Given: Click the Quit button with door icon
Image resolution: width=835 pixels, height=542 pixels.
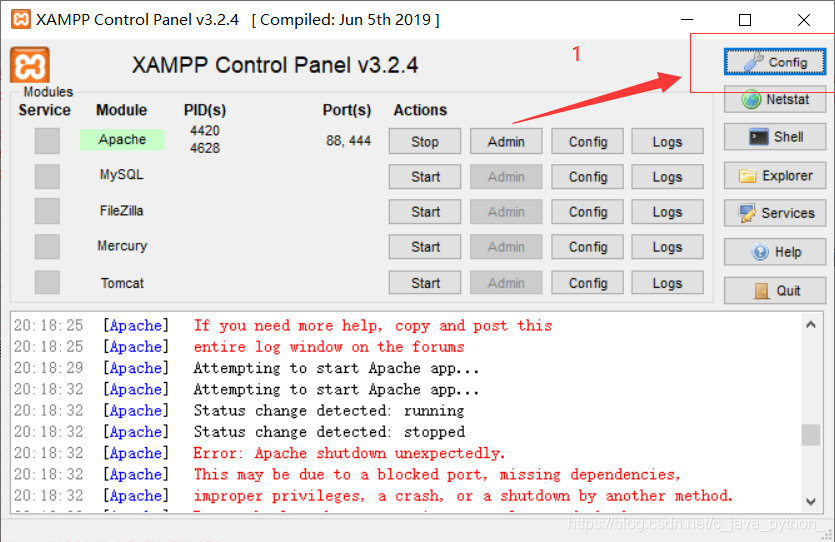Looking at the screenshot, I should click(x=775, y=291).
